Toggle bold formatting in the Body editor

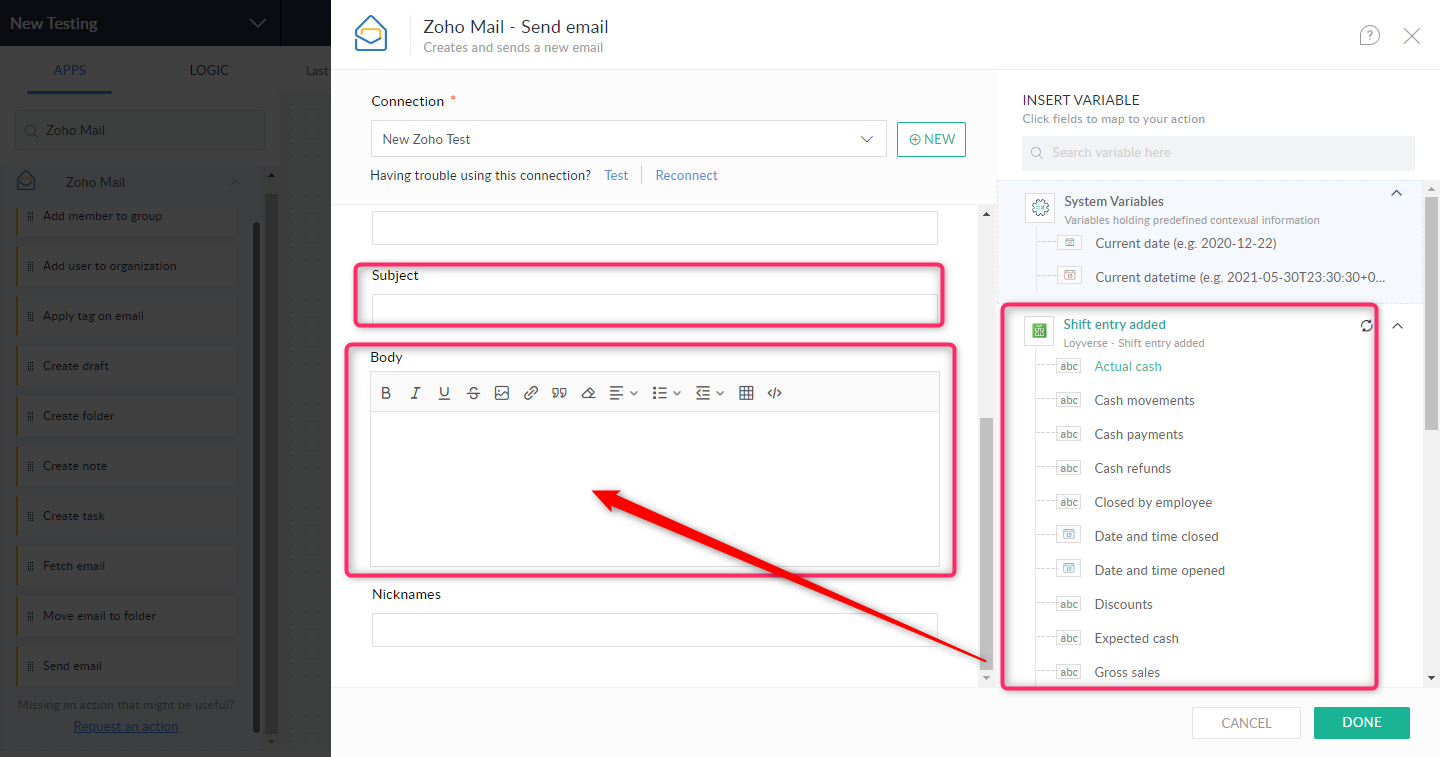386,392
